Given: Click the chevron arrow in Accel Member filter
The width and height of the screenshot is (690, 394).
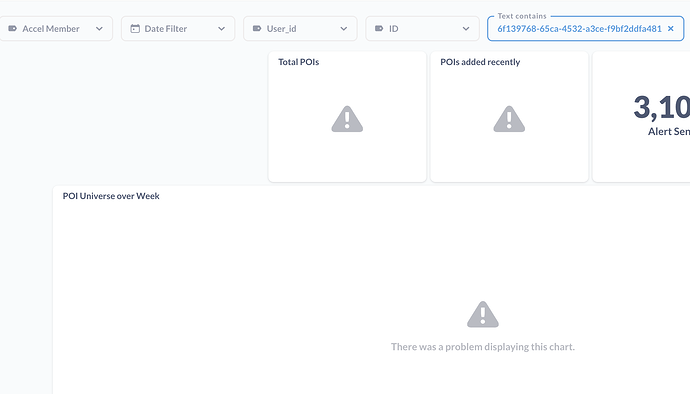Looking at the screenshot, I should [x=99, y=29].
